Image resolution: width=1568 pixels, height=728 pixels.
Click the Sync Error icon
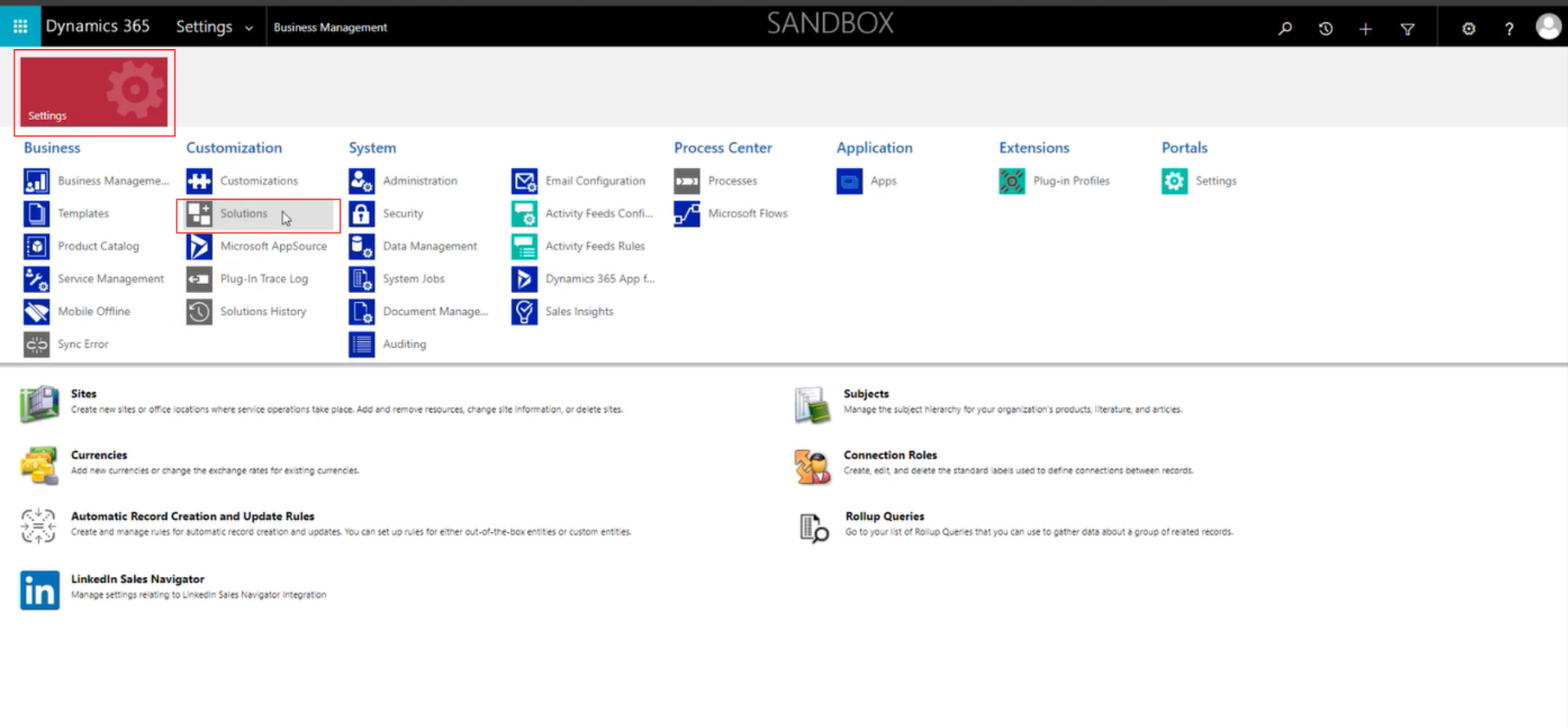point(37,344)
